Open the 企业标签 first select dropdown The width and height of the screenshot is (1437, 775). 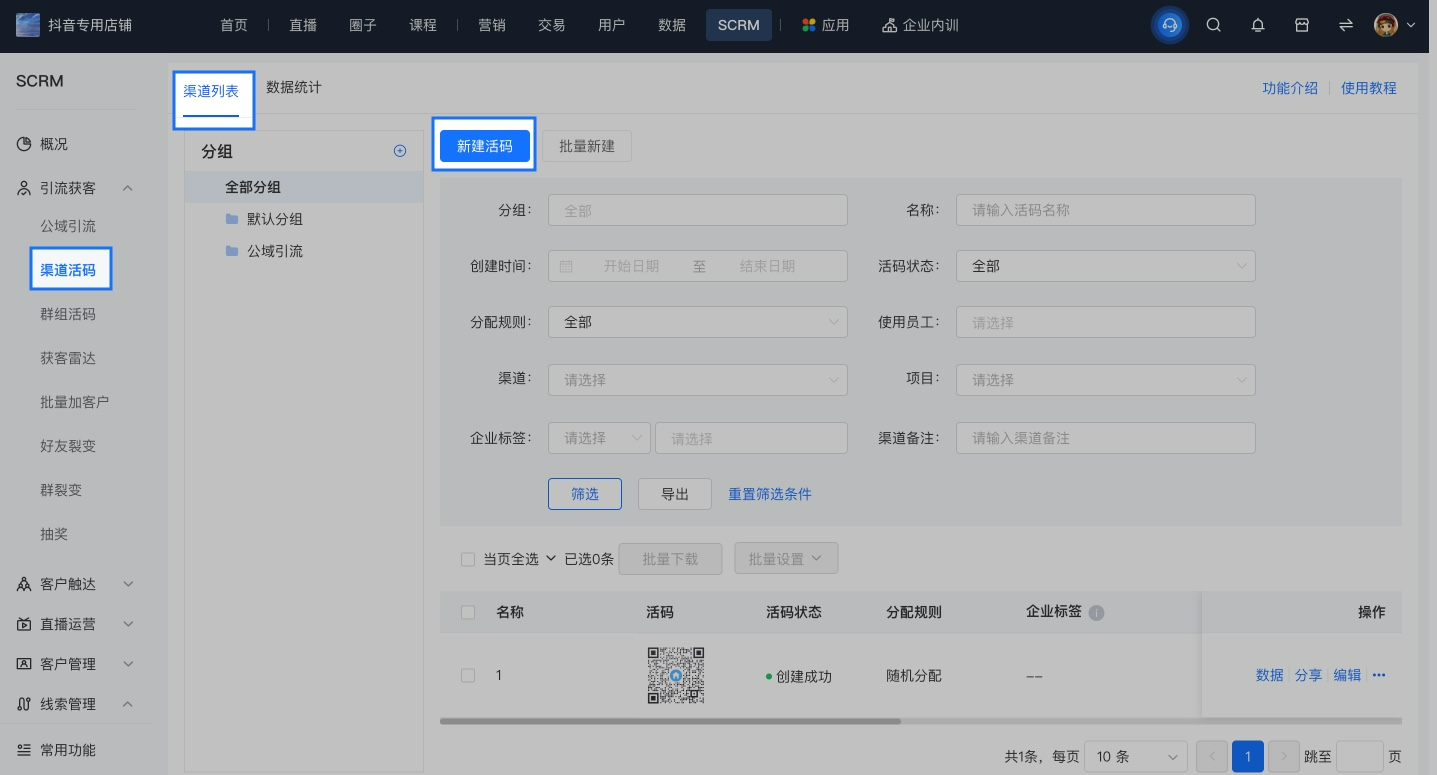pyautogui.click(x=599, y=438)
